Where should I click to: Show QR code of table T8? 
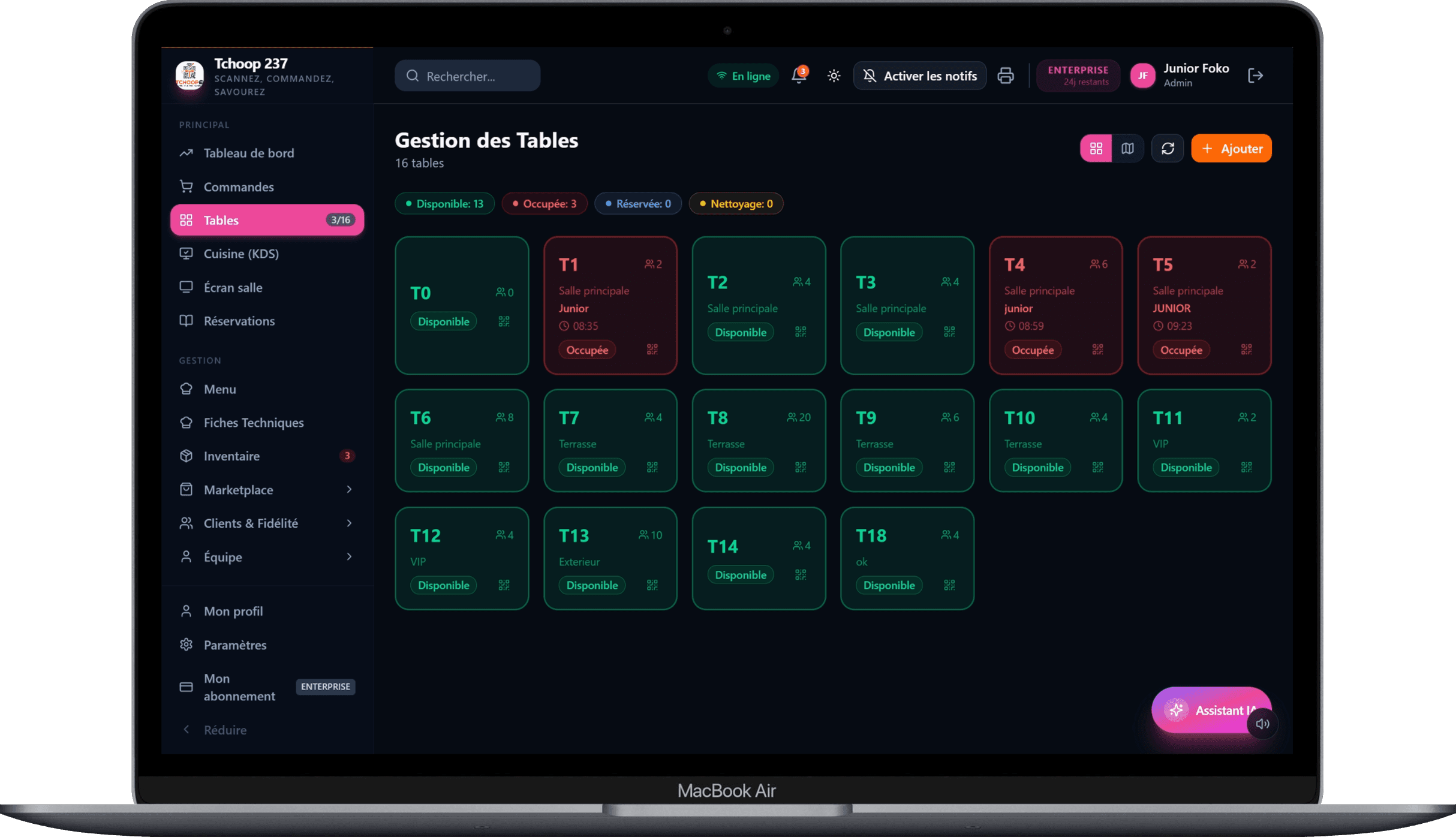pos(801,467)
